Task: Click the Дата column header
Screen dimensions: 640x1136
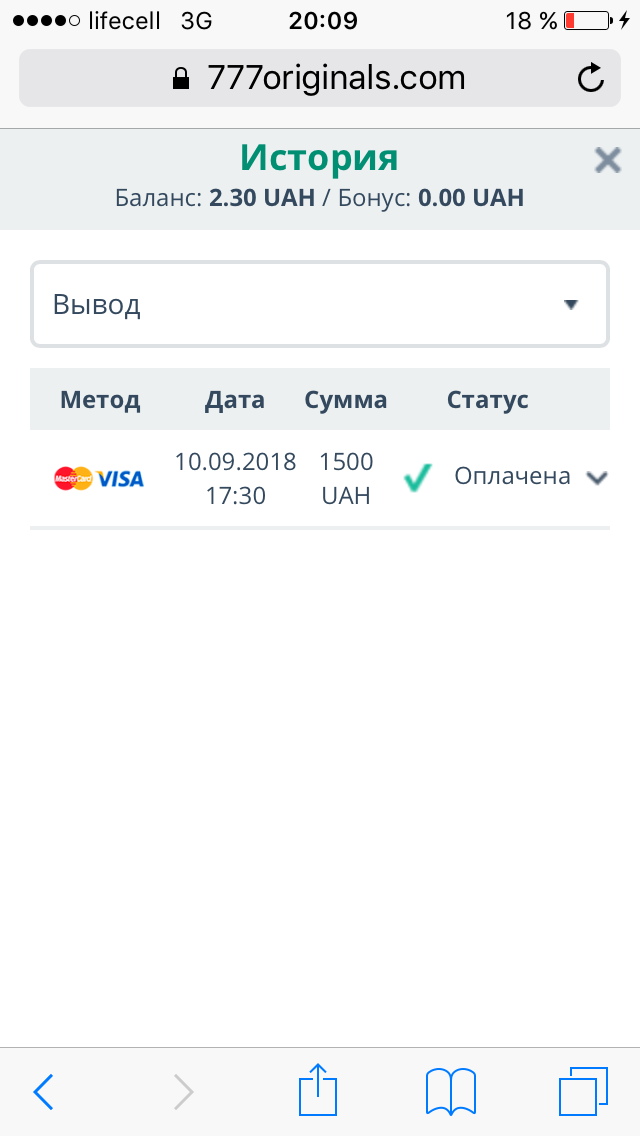Action: [235, 401]
